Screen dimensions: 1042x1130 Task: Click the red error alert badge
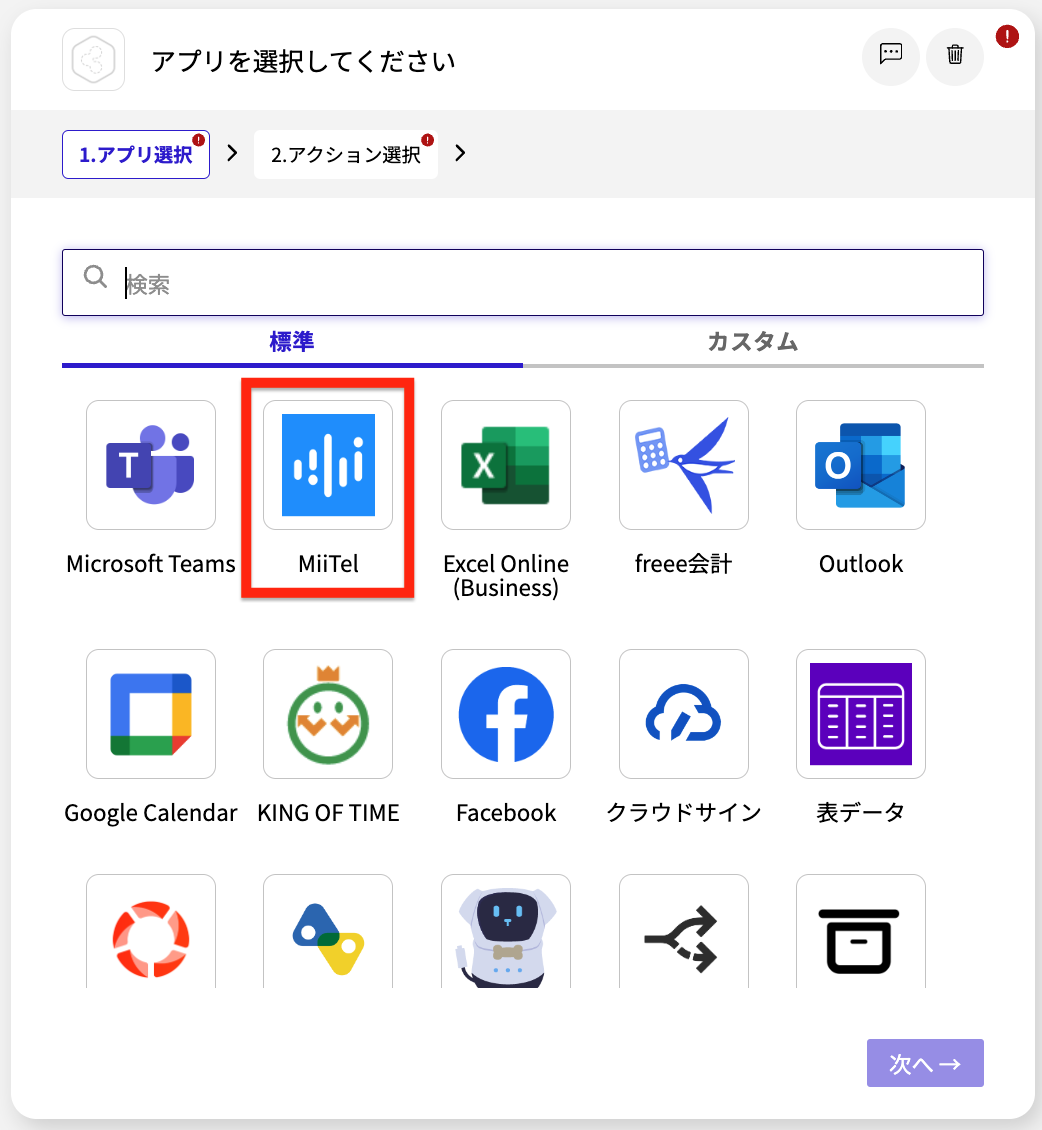1007,36
